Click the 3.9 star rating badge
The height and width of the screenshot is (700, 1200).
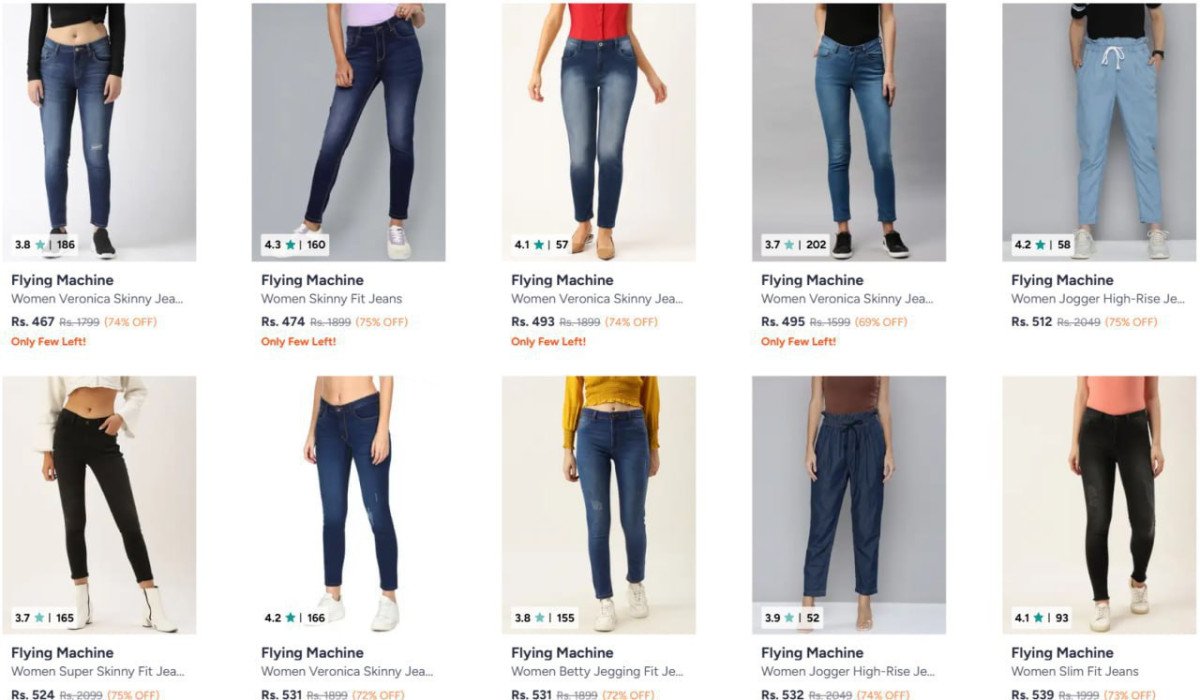pyautogui.click(x=792, y=618)
